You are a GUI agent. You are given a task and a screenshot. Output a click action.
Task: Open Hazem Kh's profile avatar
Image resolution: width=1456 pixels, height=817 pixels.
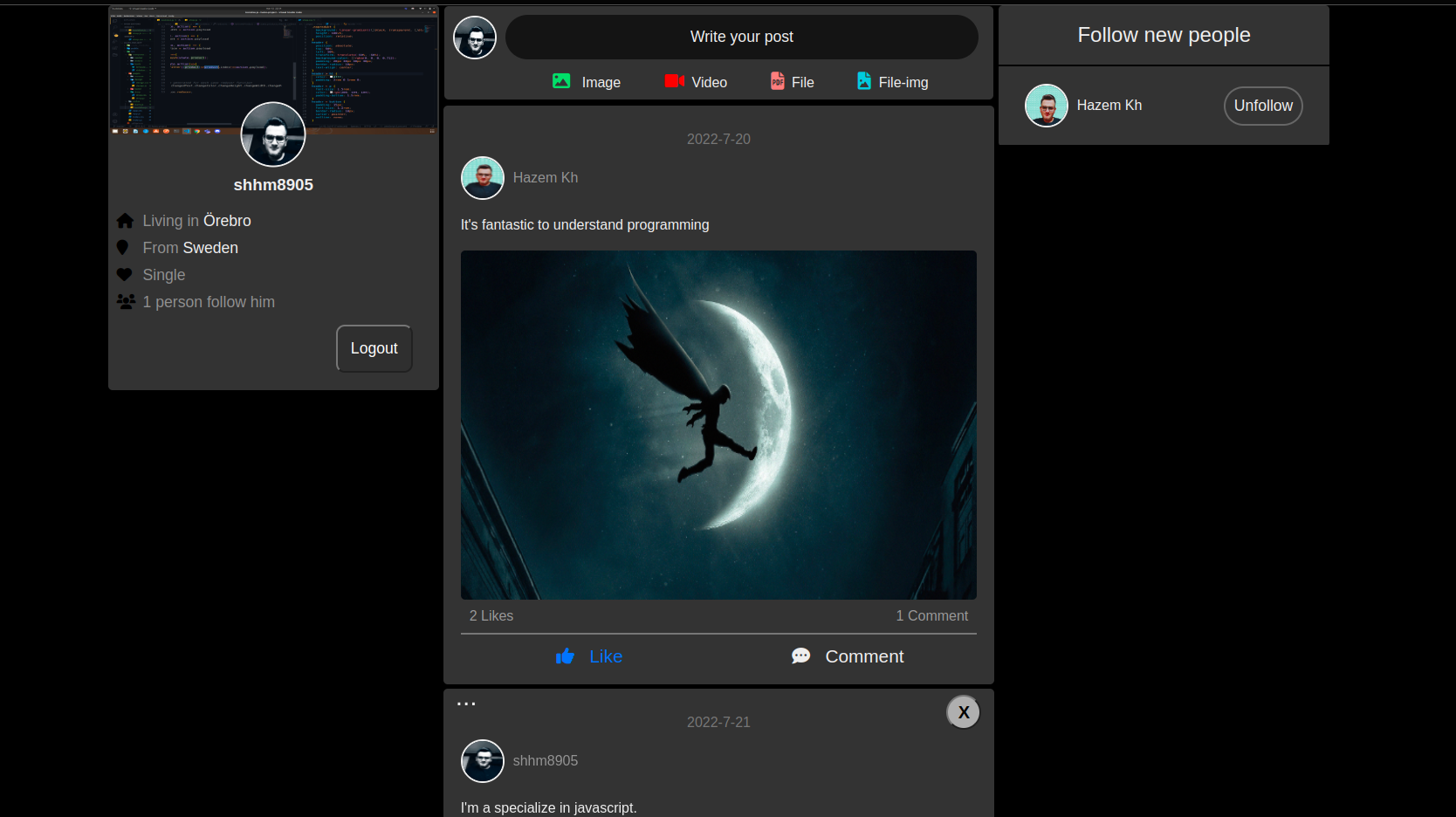(482, 177)
